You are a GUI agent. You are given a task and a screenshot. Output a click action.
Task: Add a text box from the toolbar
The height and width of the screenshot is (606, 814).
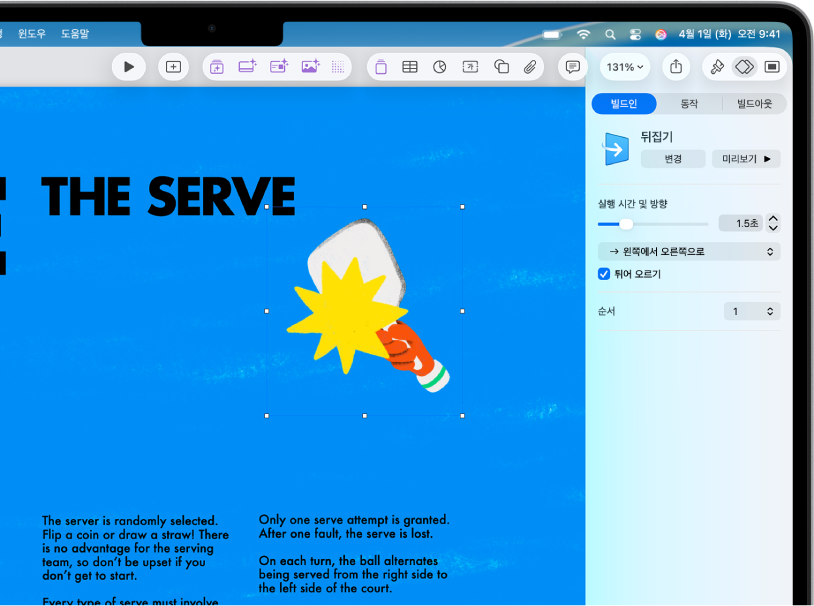click(470, 67)
